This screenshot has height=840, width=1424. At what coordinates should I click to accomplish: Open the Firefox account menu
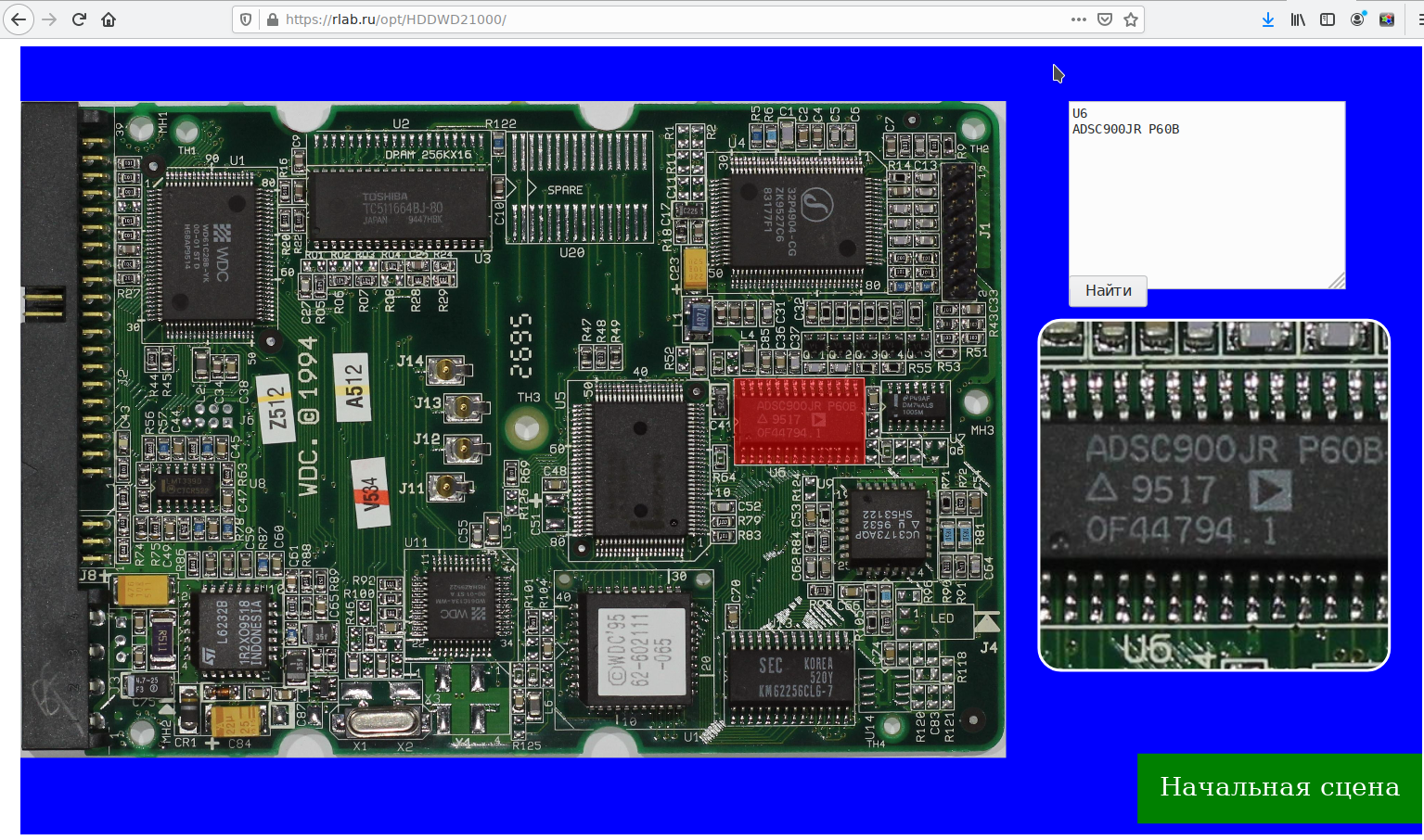(1357, 19)
